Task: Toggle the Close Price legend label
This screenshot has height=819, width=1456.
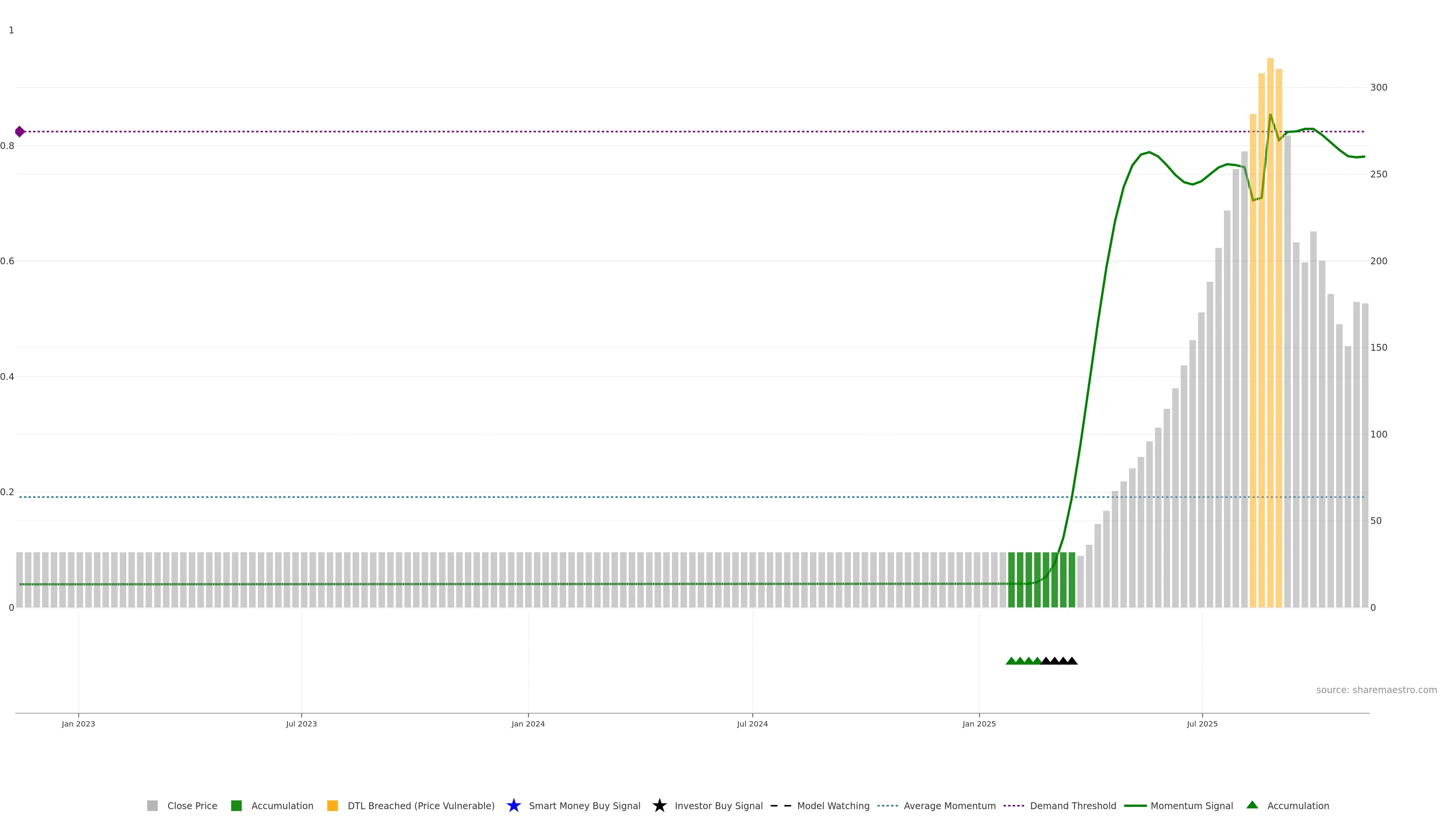Action: 192,805
